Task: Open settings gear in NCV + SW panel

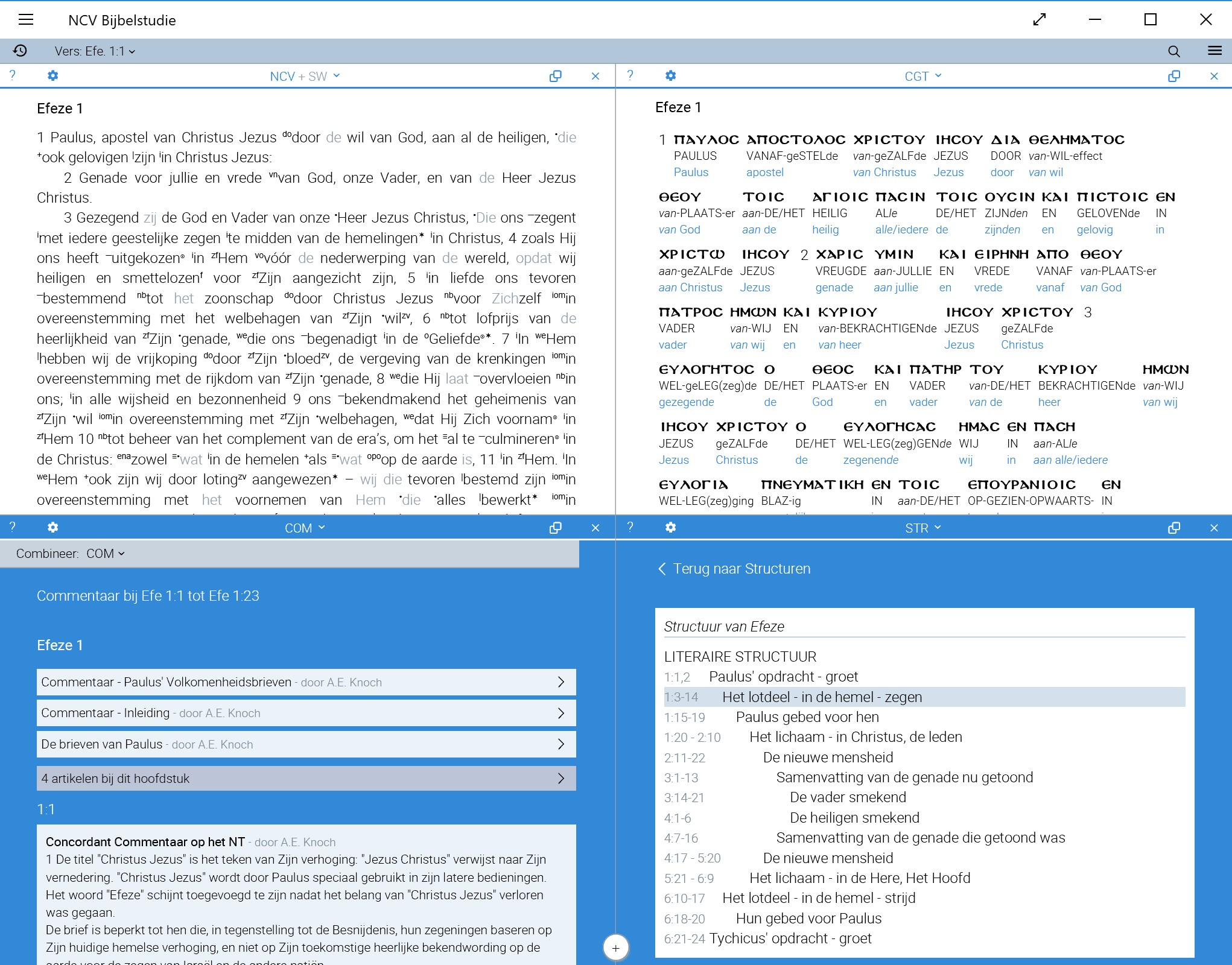Action: pyautogui.click(x=53, y=76)
